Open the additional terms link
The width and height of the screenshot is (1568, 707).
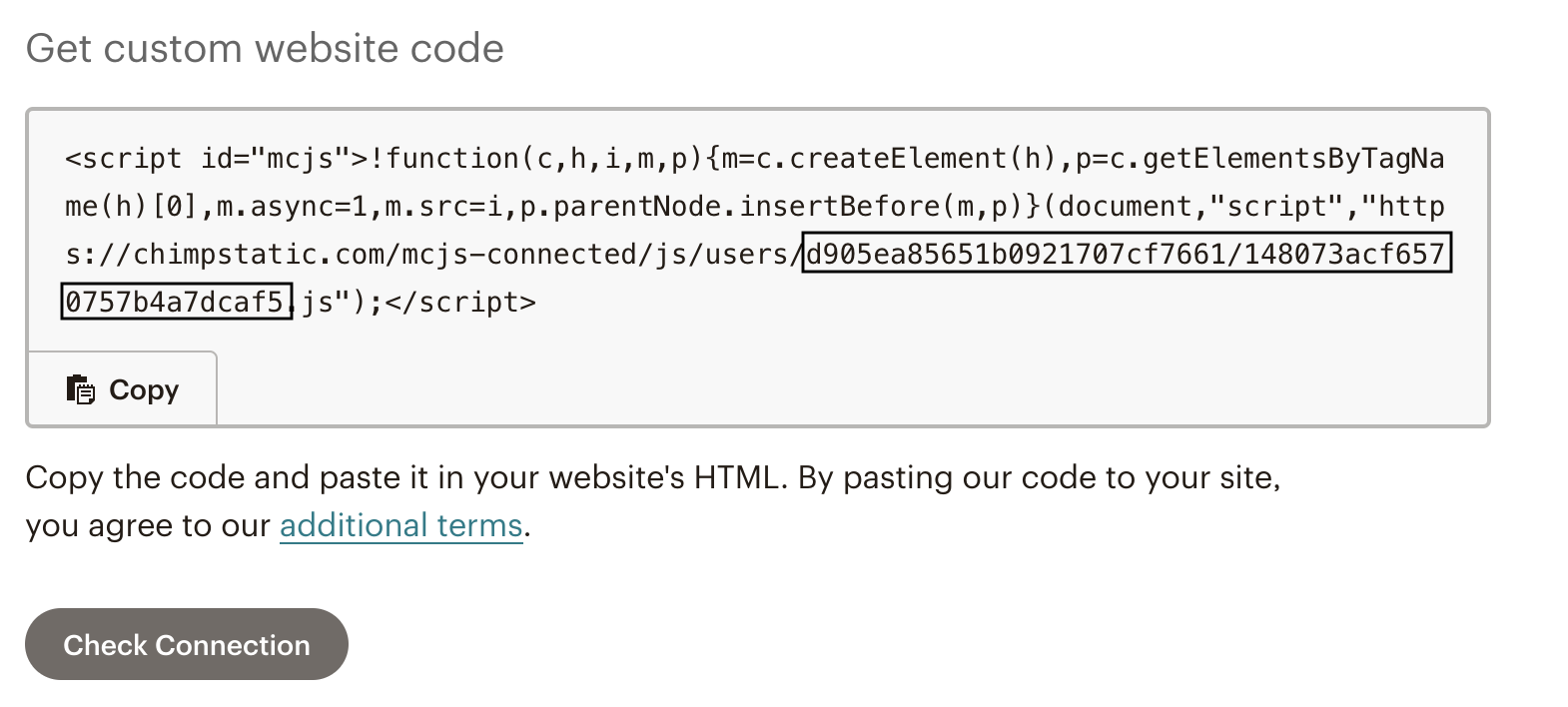400,525
